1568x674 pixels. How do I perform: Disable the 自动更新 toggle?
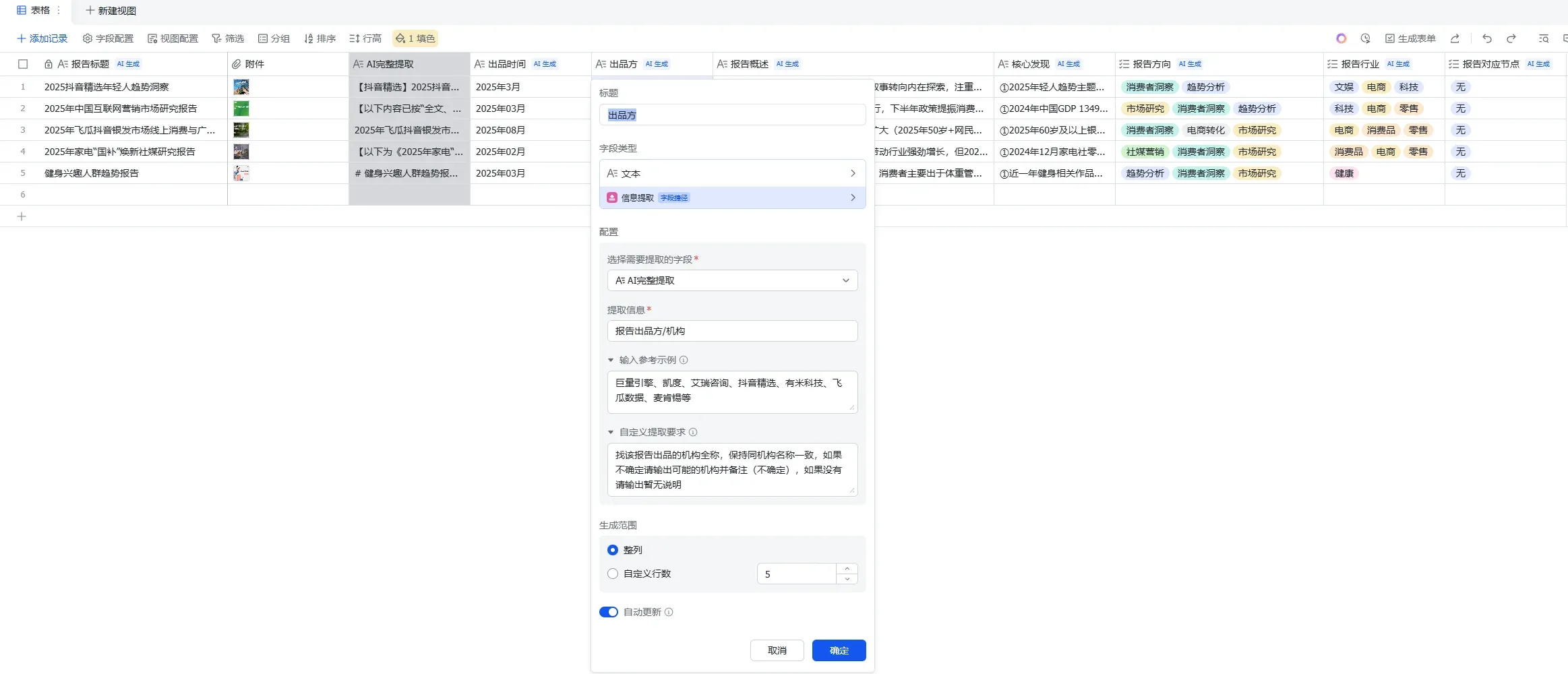(609, 612)
